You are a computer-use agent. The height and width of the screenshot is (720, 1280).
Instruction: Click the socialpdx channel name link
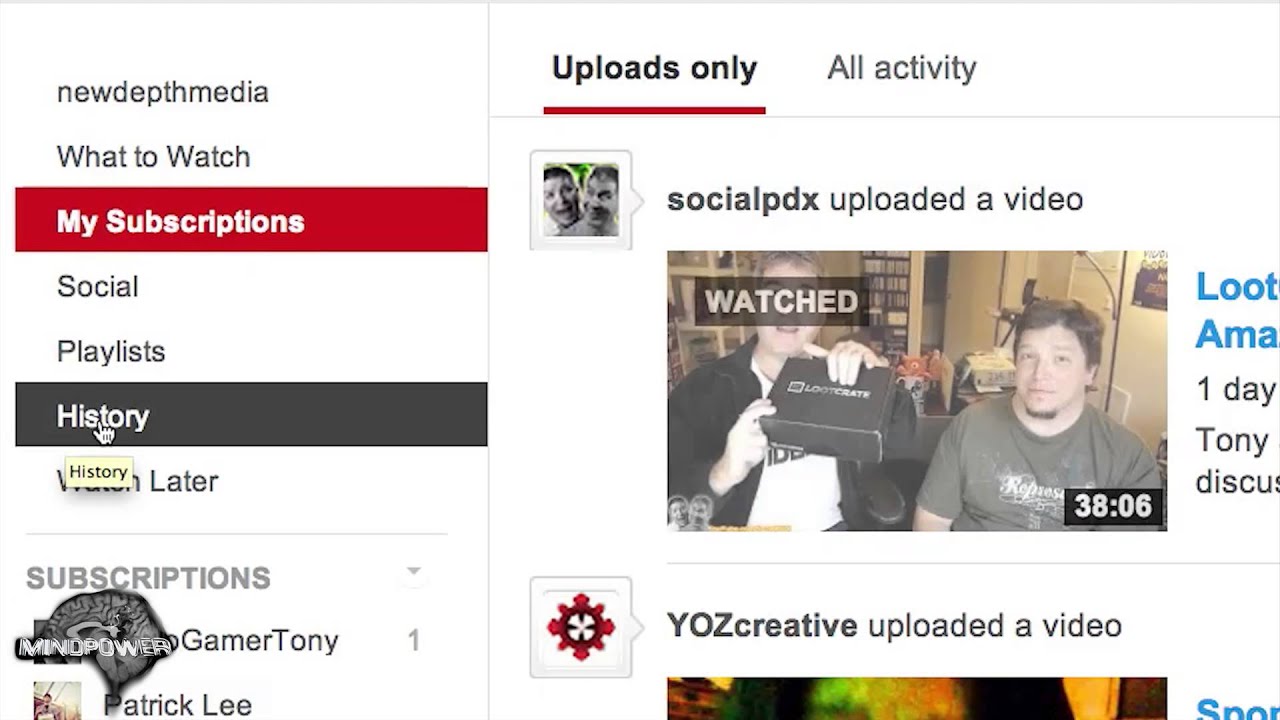click(x=743, y=199)
